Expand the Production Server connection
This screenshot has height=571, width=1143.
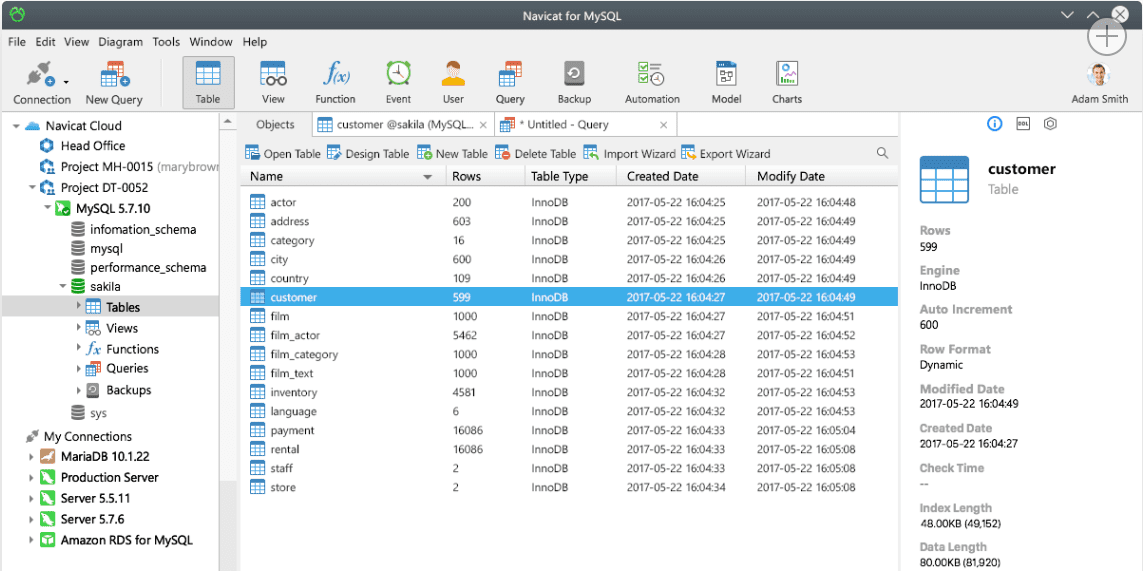pos(31,478)
